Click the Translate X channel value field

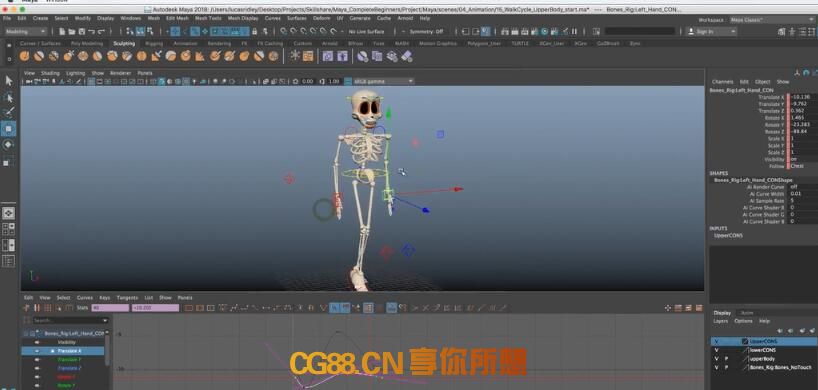(x=803, y=97)
